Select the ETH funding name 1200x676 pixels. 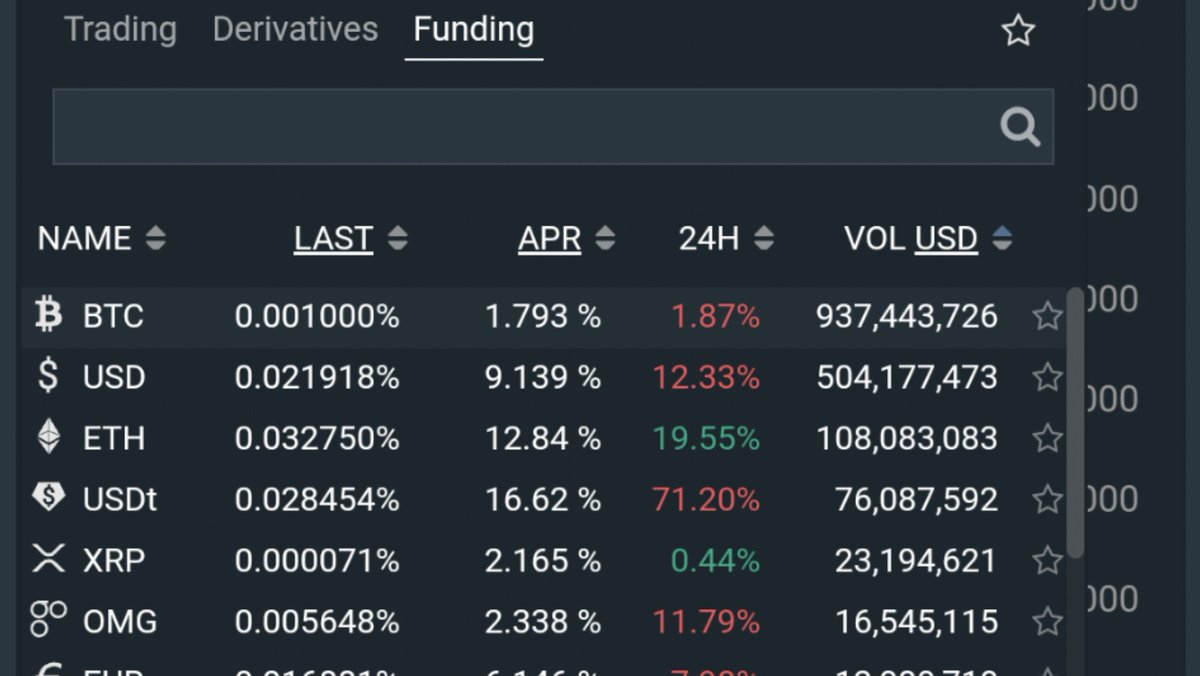coord(113,438)
